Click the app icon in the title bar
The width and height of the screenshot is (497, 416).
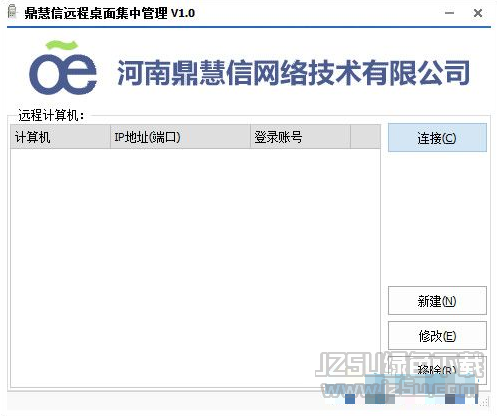[x=12, y=12]
